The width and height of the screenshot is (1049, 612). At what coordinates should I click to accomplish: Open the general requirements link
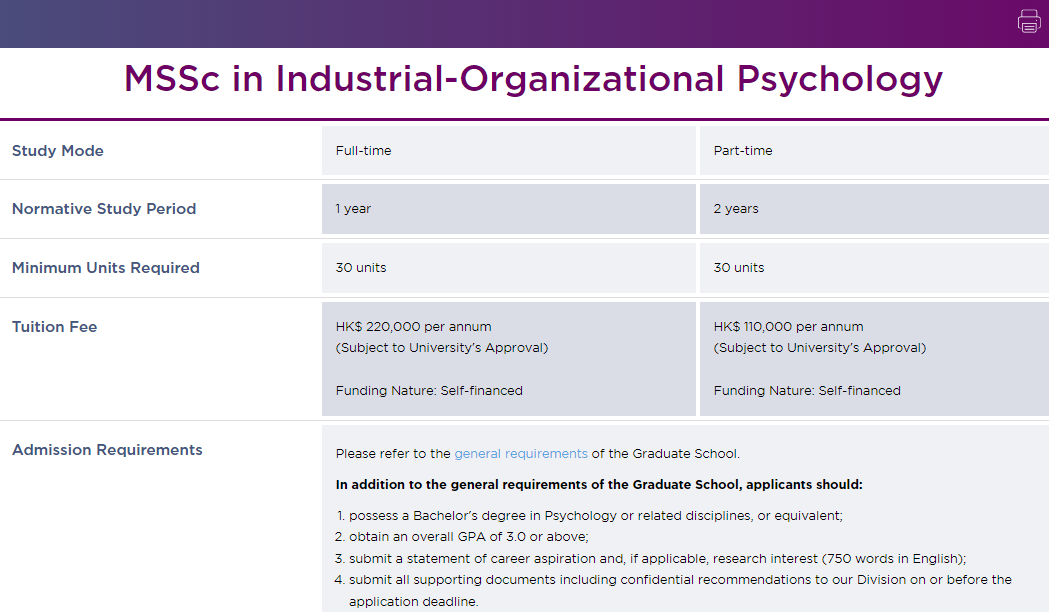(x=521, y=454)
